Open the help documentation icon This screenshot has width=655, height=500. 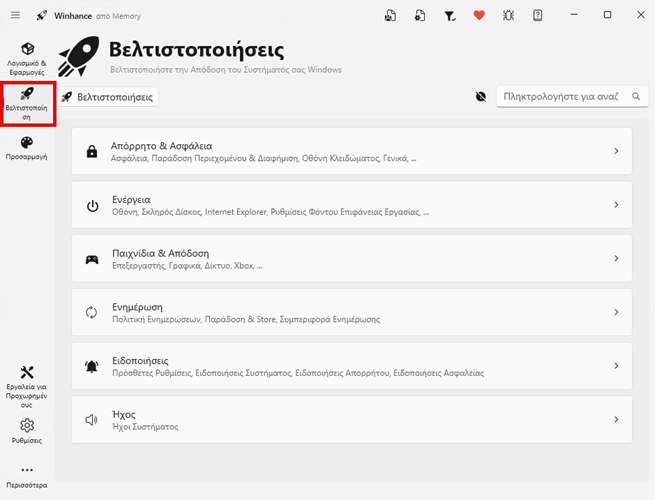(x=538, y=16)
